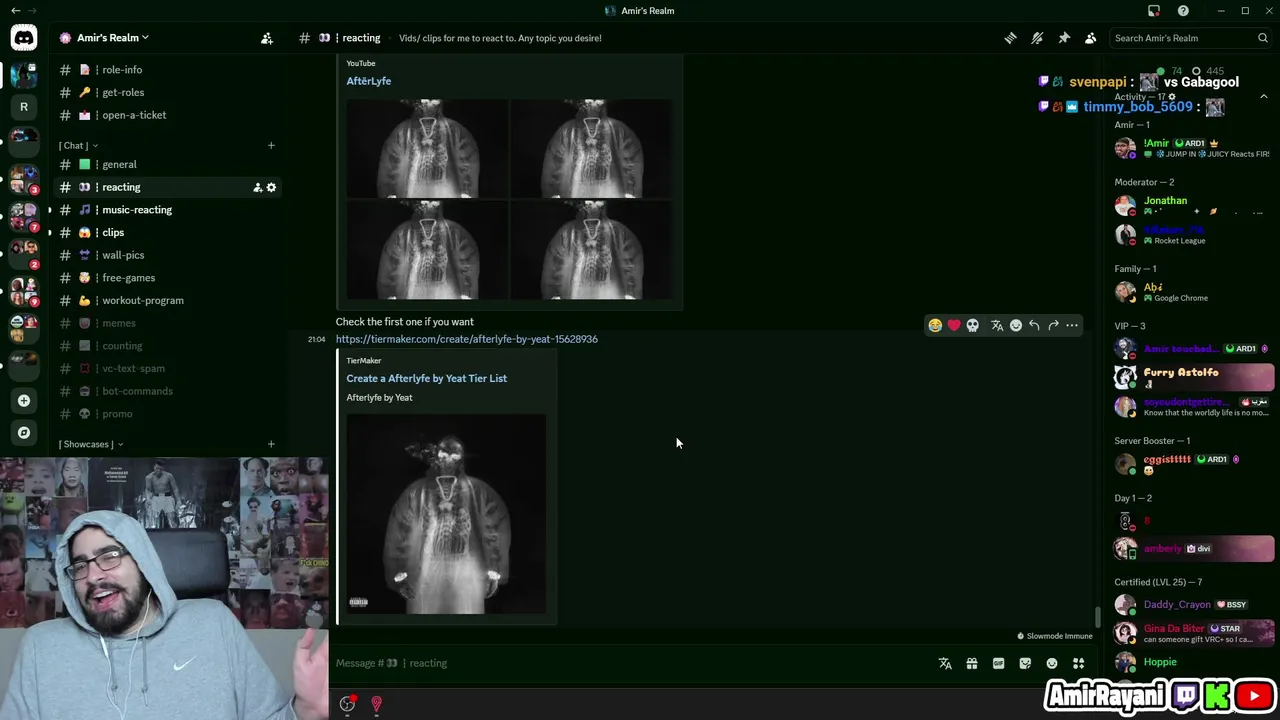Viewport: 1280px width, 720px height.
Task: Open the GIF picker button
Action: click(998, 663)
